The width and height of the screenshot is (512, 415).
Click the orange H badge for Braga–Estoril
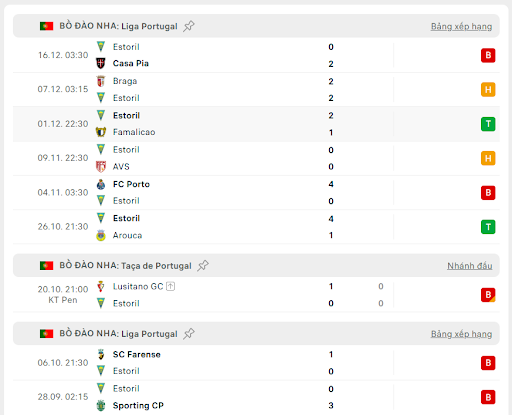pos(488,90)
